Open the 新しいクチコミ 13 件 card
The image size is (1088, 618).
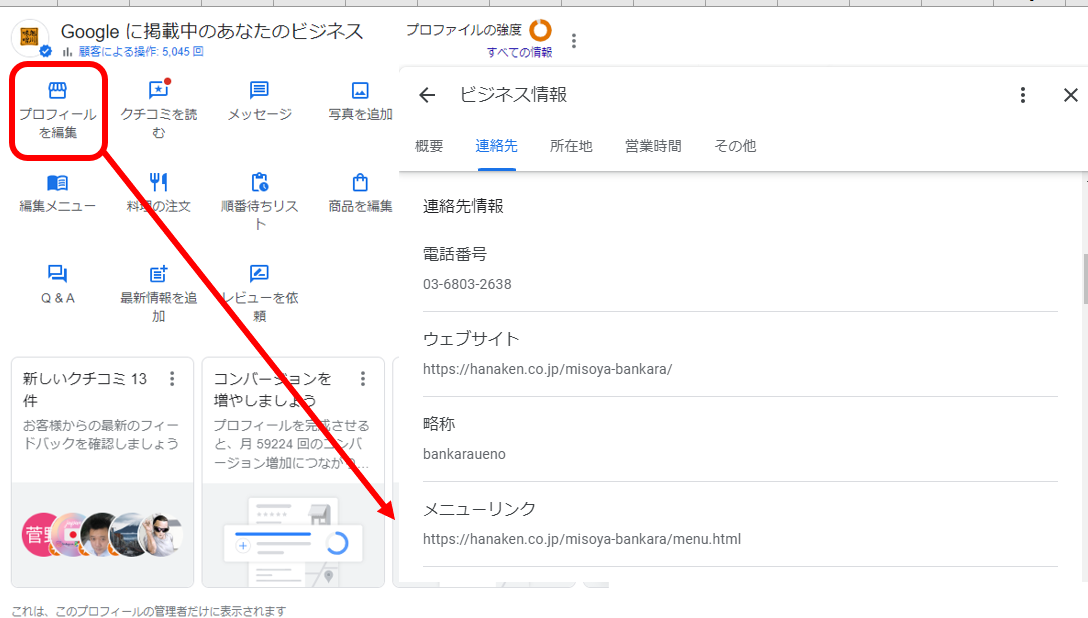[x=102, y=472]
